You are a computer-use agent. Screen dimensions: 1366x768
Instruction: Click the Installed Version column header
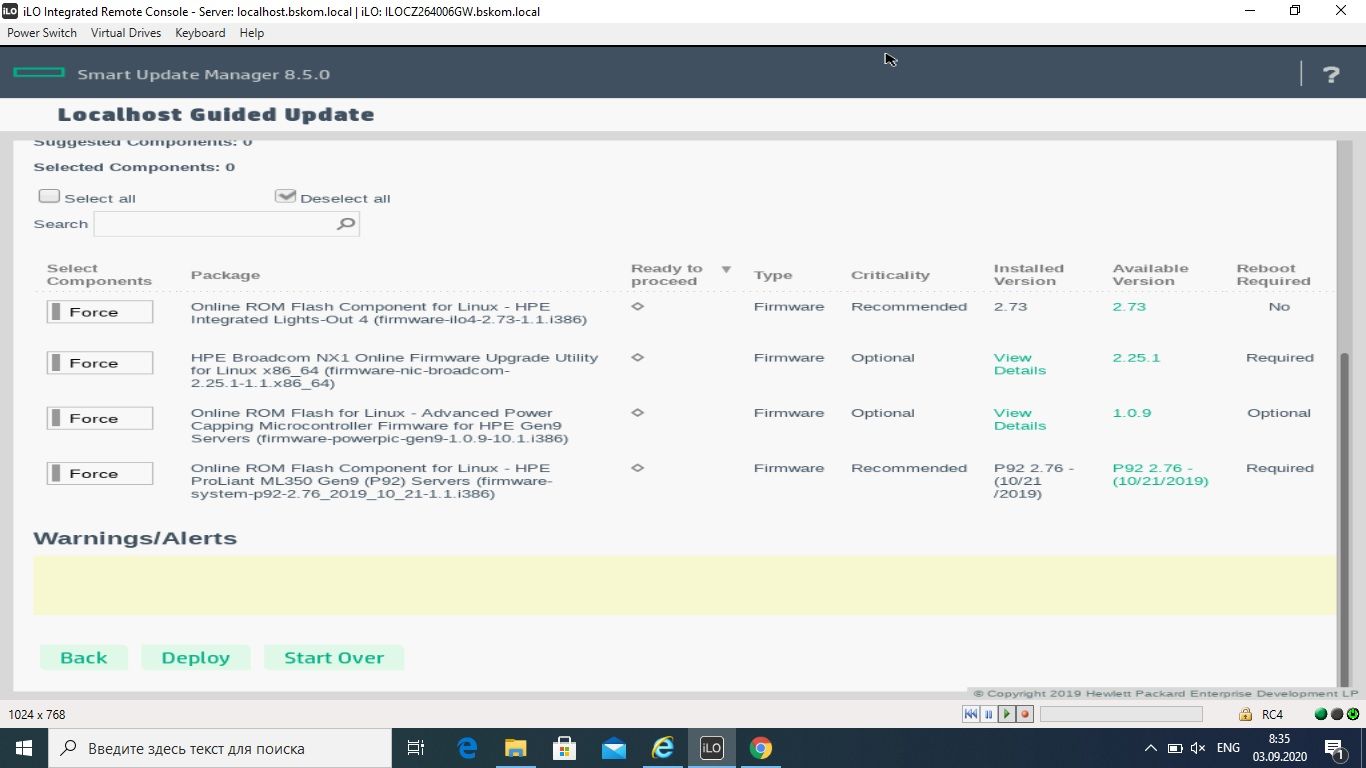pyautogui.click(x=1028, y=275)
